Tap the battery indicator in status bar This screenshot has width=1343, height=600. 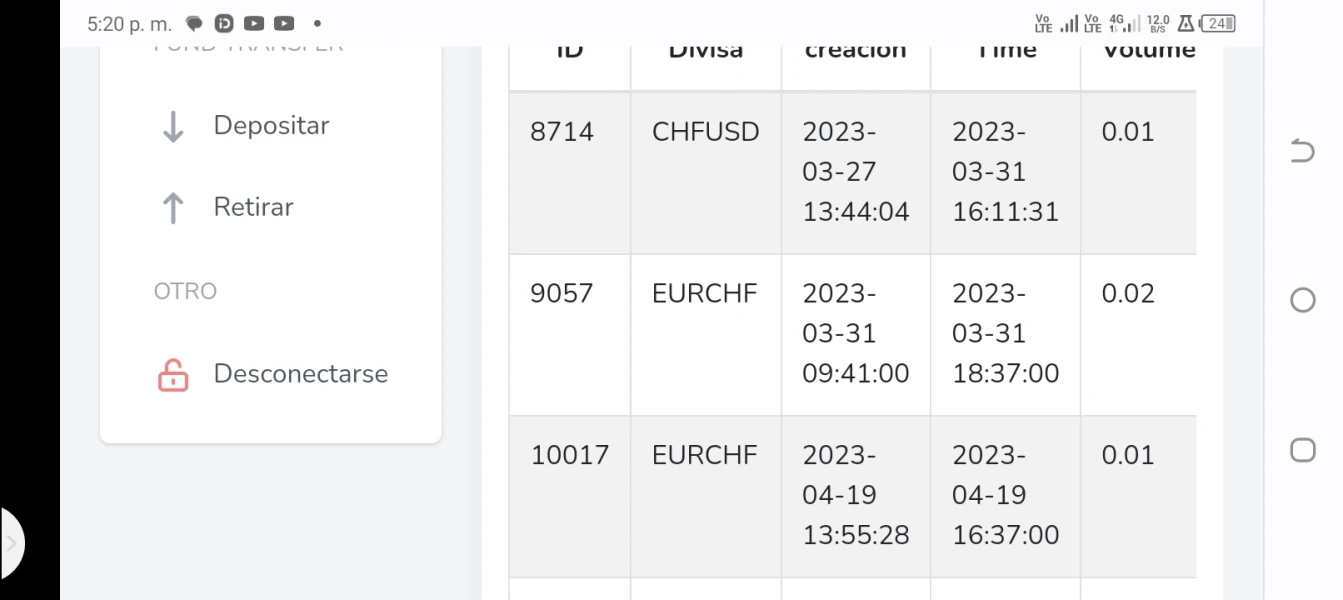click(1218, 23)
